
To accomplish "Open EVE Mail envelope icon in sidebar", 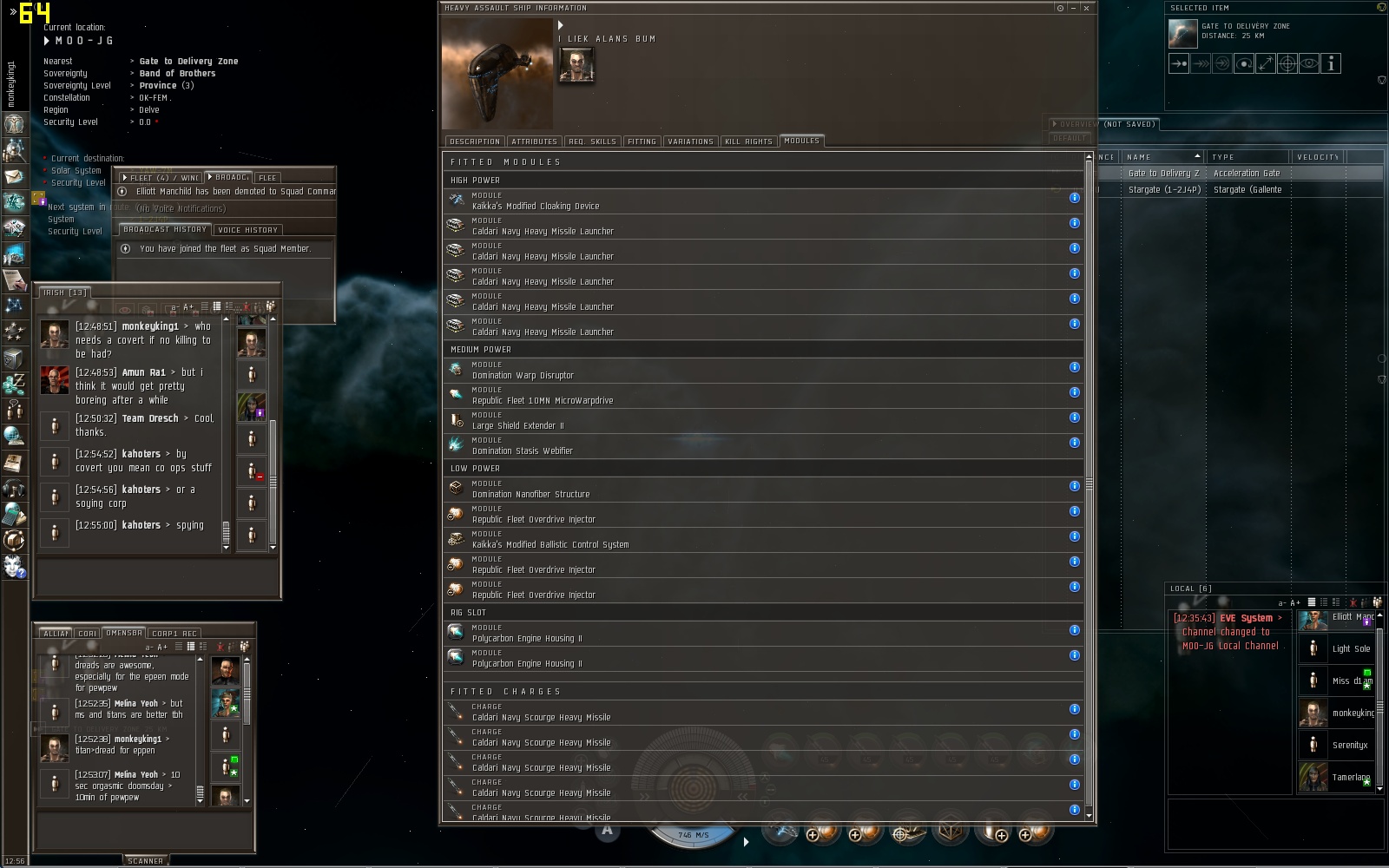I will [14, 176].
